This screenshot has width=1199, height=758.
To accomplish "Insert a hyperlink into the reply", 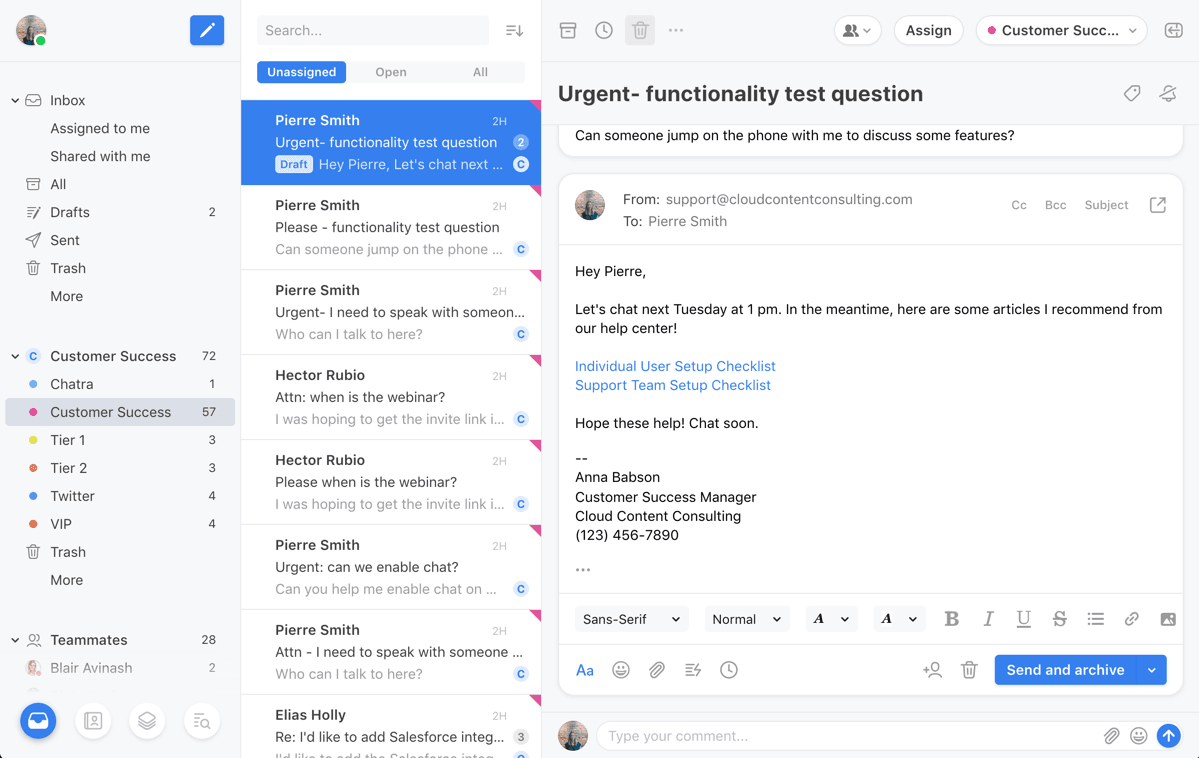I will point(1131,619).
